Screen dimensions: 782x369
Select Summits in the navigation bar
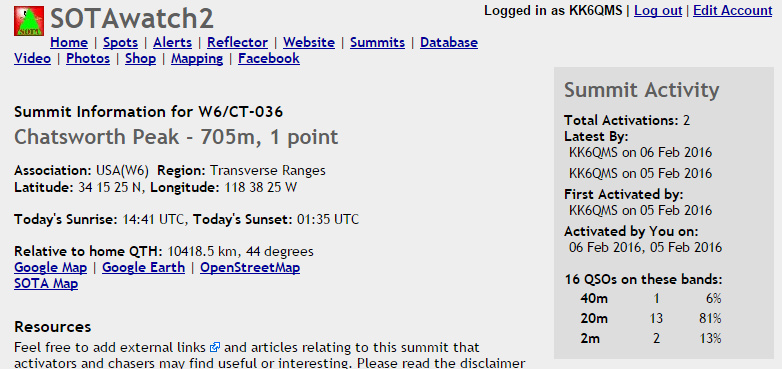378,43
